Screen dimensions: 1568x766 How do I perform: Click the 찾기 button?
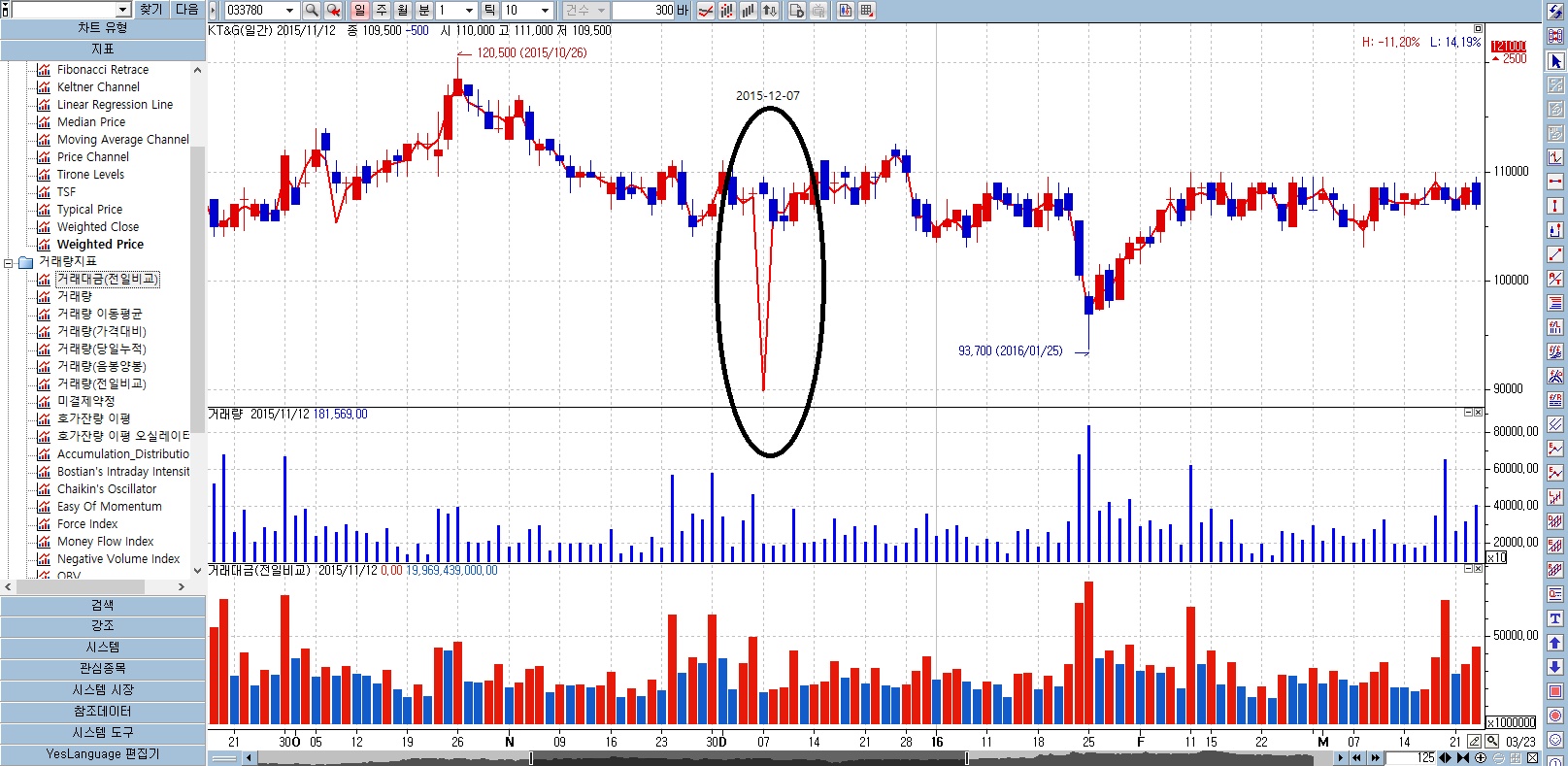pyautogui.click(x=151, y=9)
